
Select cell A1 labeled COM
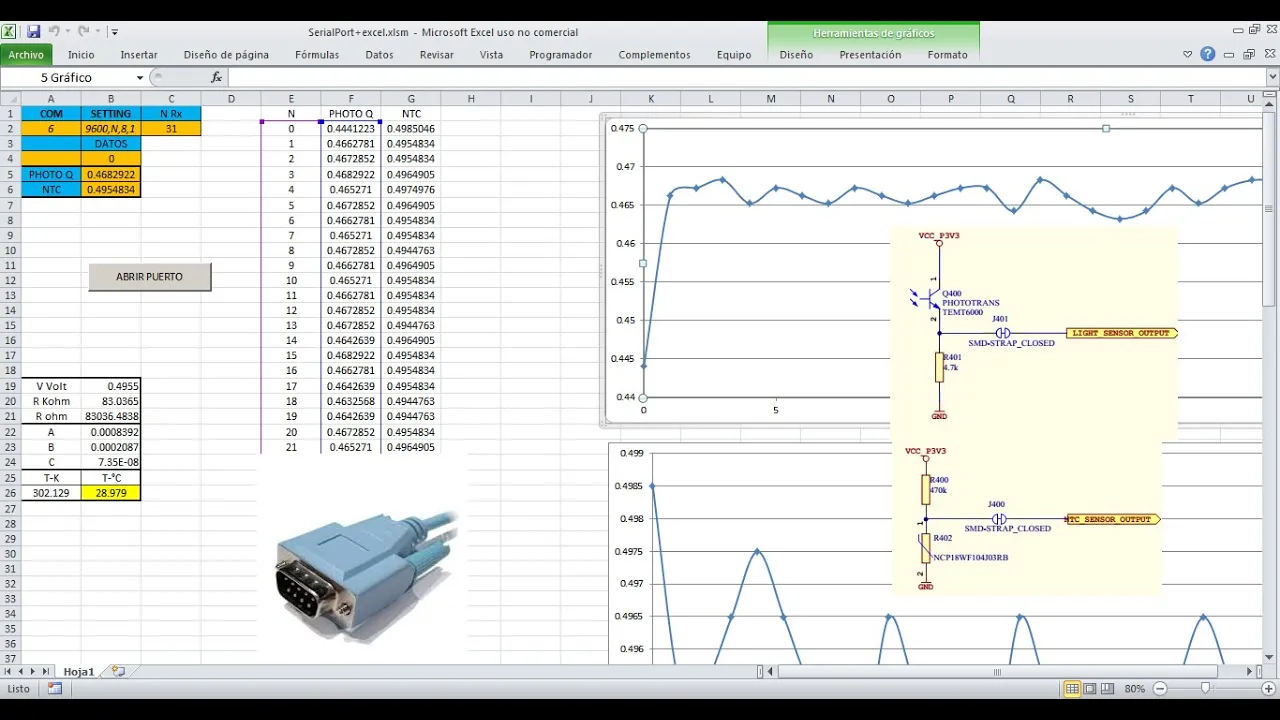pyautogui.click(x=51, y=114)
